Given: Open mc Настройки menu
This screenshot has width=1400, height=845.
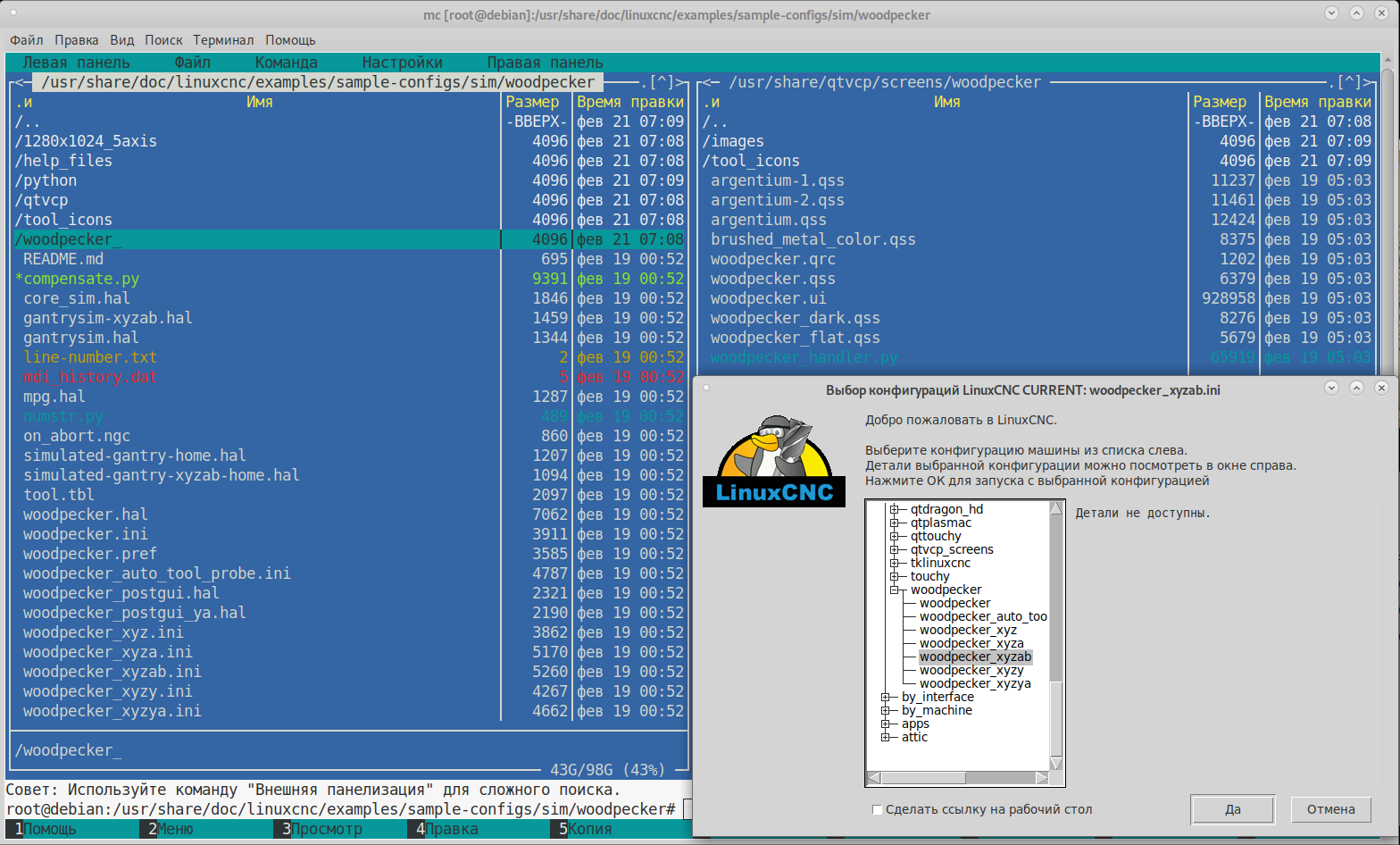Looking at the screenshot, I should click(402, 63).
